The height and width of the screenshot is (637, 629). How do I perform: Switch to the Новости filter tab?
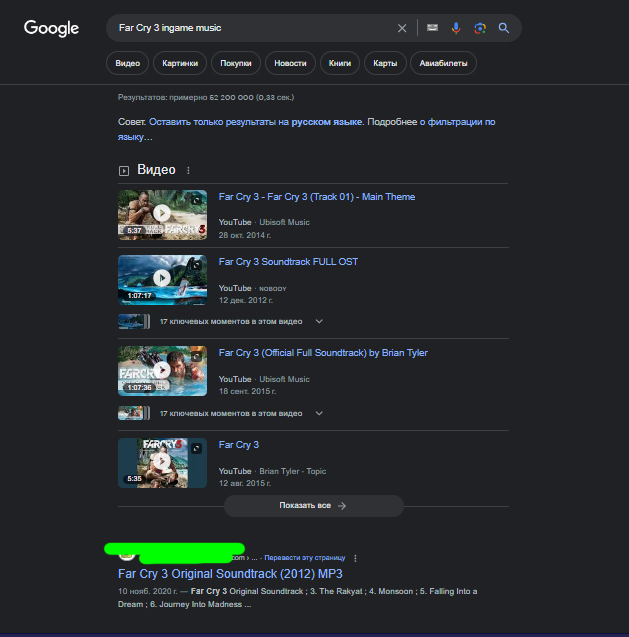(x=290, y=63)
